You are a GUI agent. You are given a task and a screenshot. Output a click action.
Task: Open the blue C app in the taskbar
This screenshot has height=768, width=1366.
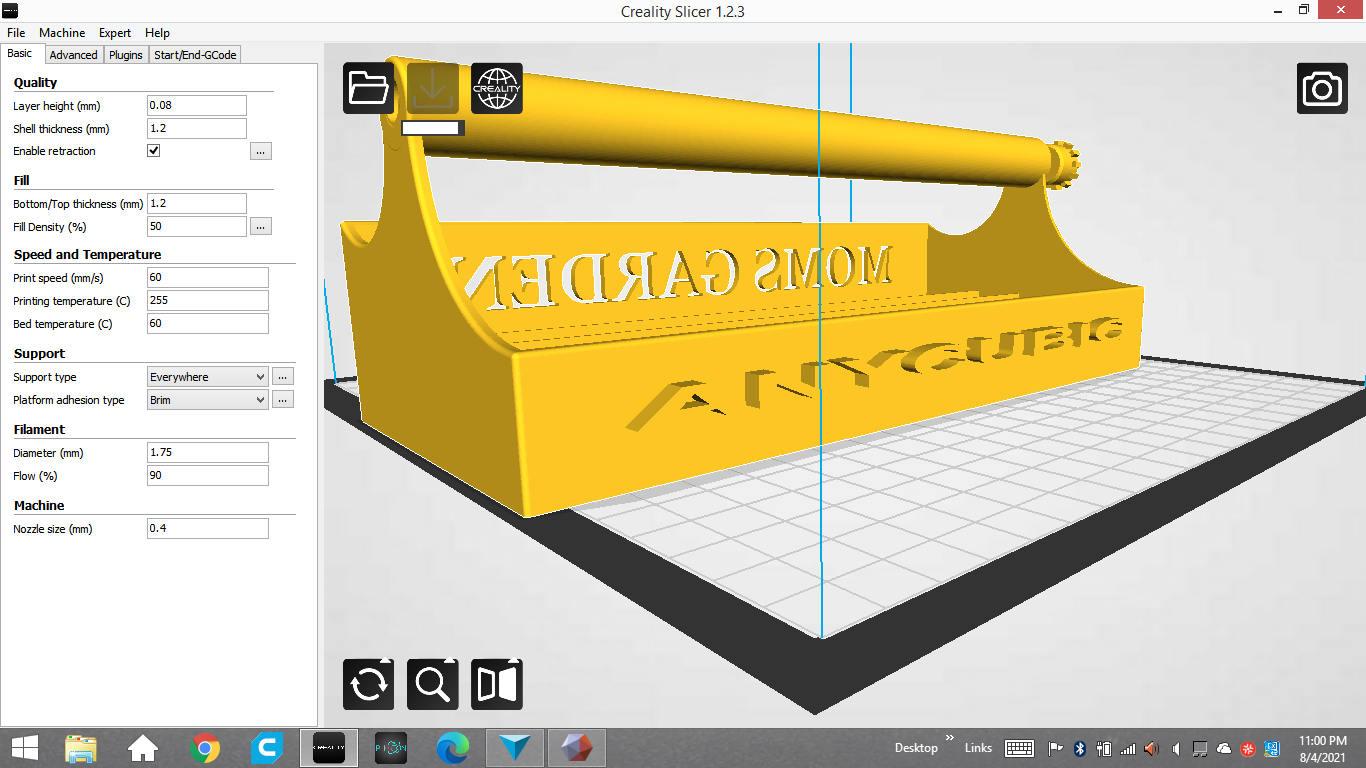(x=267, y=748)
